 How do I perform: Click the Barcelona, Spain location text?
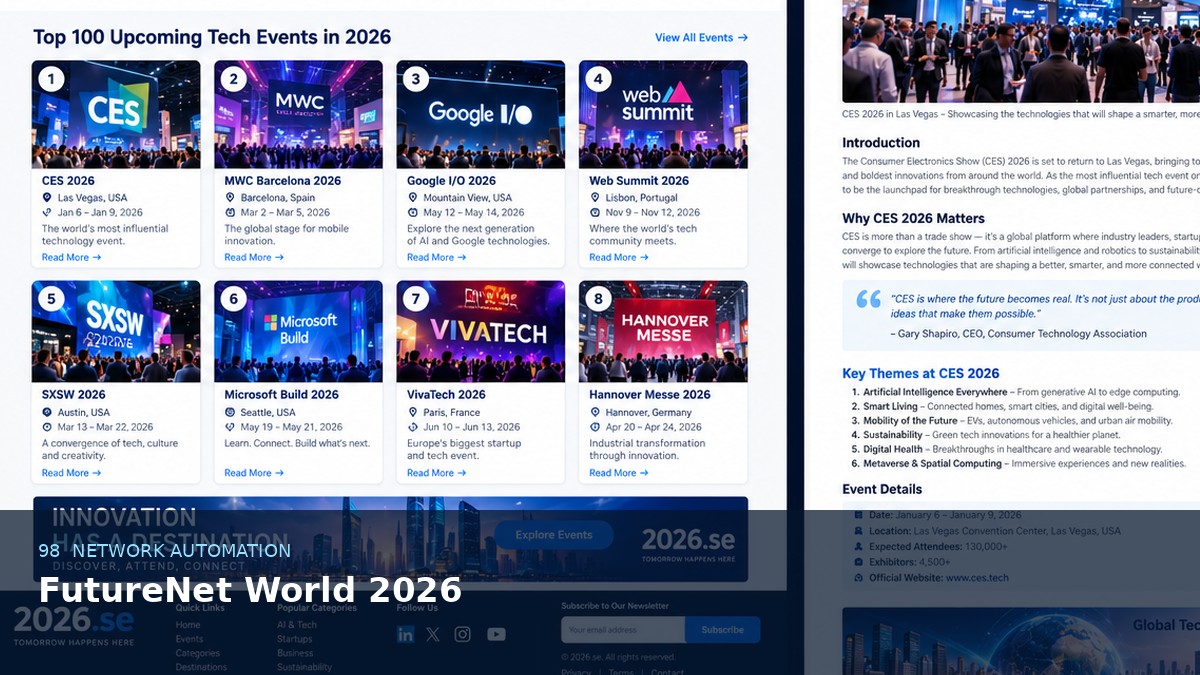coord(278,198)
